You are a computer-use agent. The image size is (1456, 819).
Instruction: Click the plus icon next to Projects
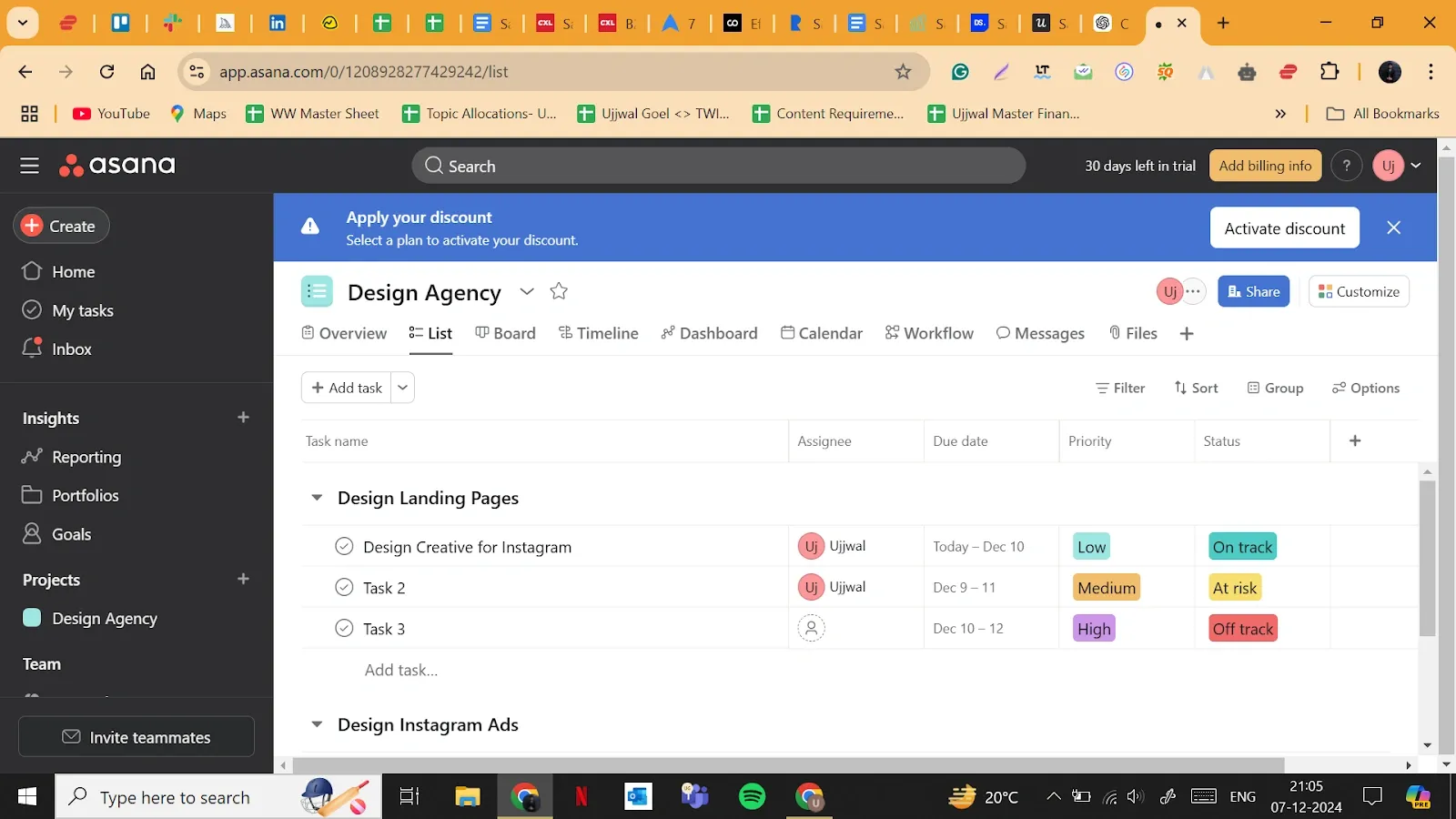point(243,580)
